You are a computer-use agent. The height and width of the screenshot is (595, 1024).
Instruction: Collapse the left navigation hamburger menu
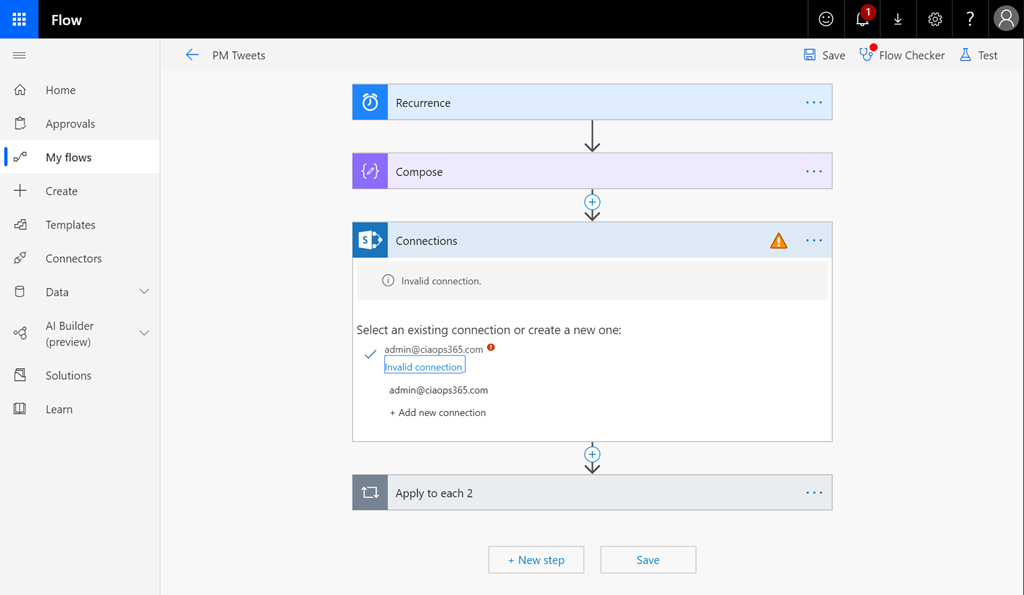19,55
